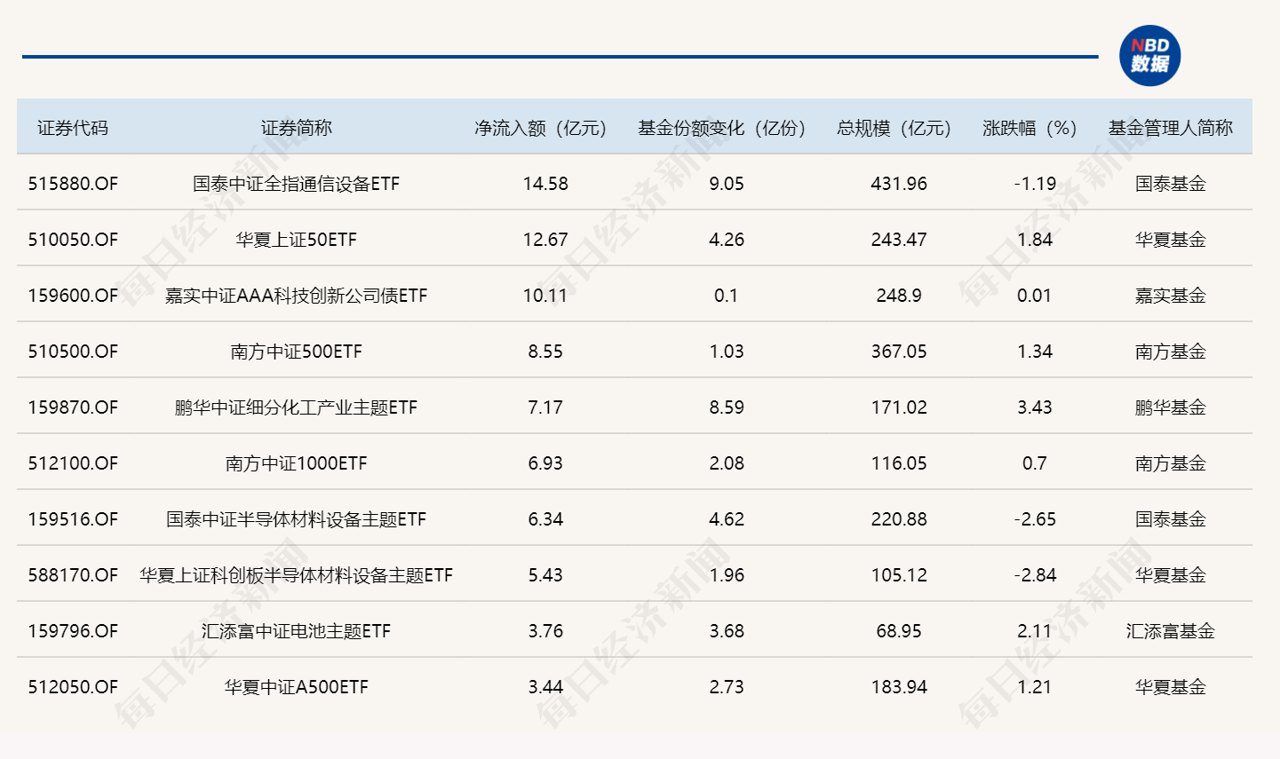This screenshot has height=759, width=1280.
Task: Click the 基金份额变化（亿份） column header
Action: point(722,128)
